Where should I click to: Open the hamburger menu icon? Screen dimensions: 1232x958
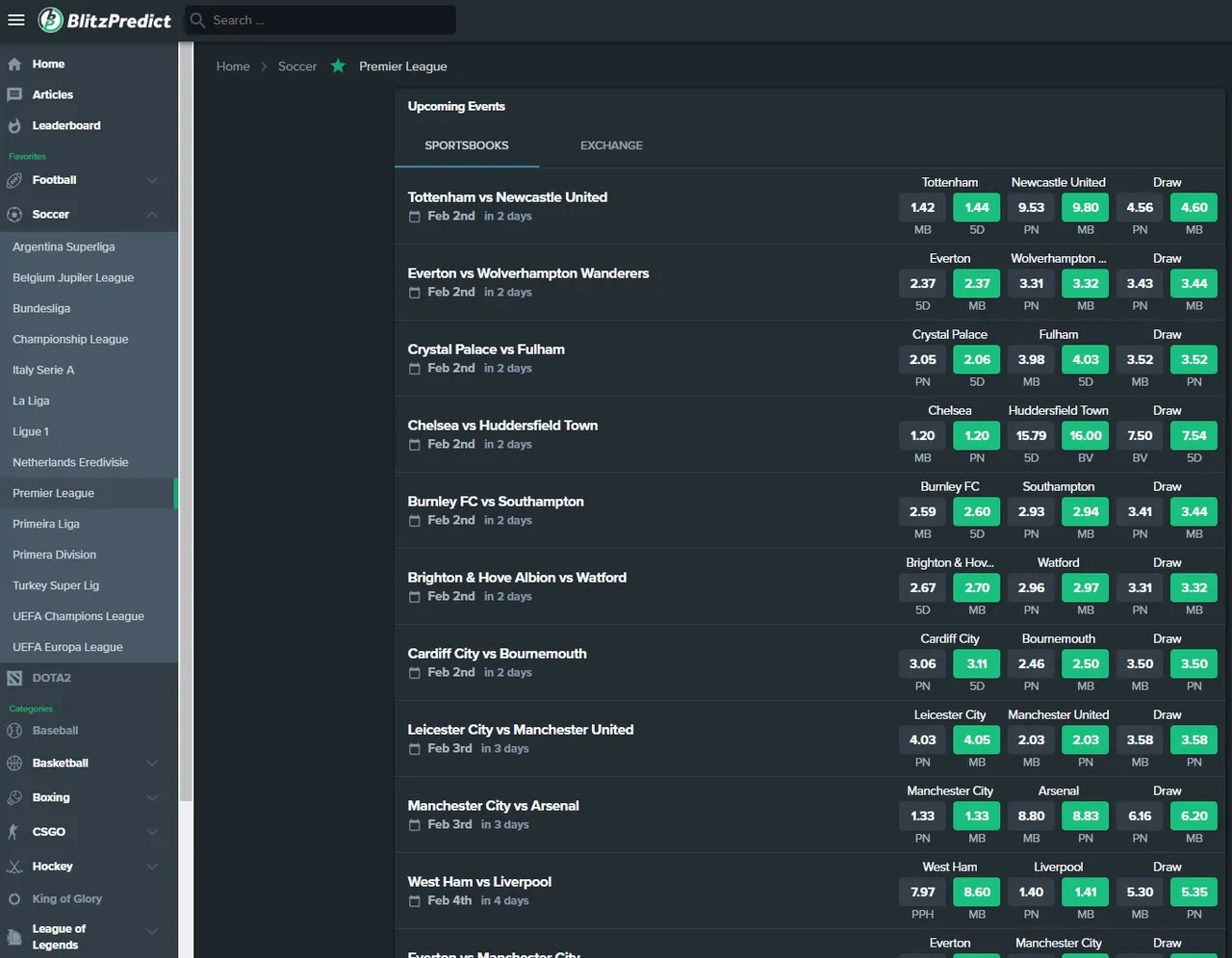coord(15,19)
